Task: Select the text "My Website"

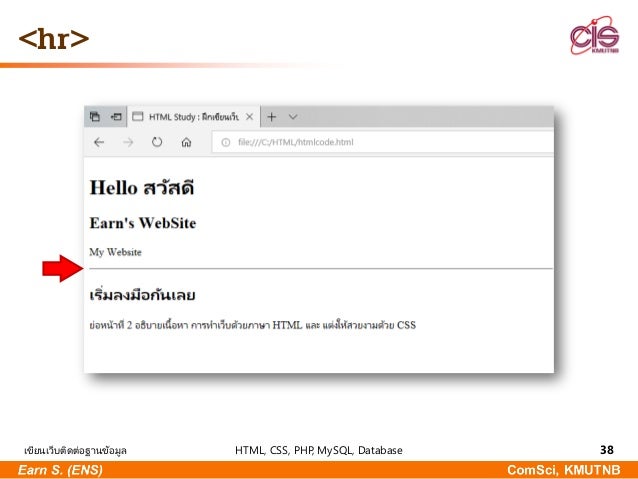Action: click(116, 252)
